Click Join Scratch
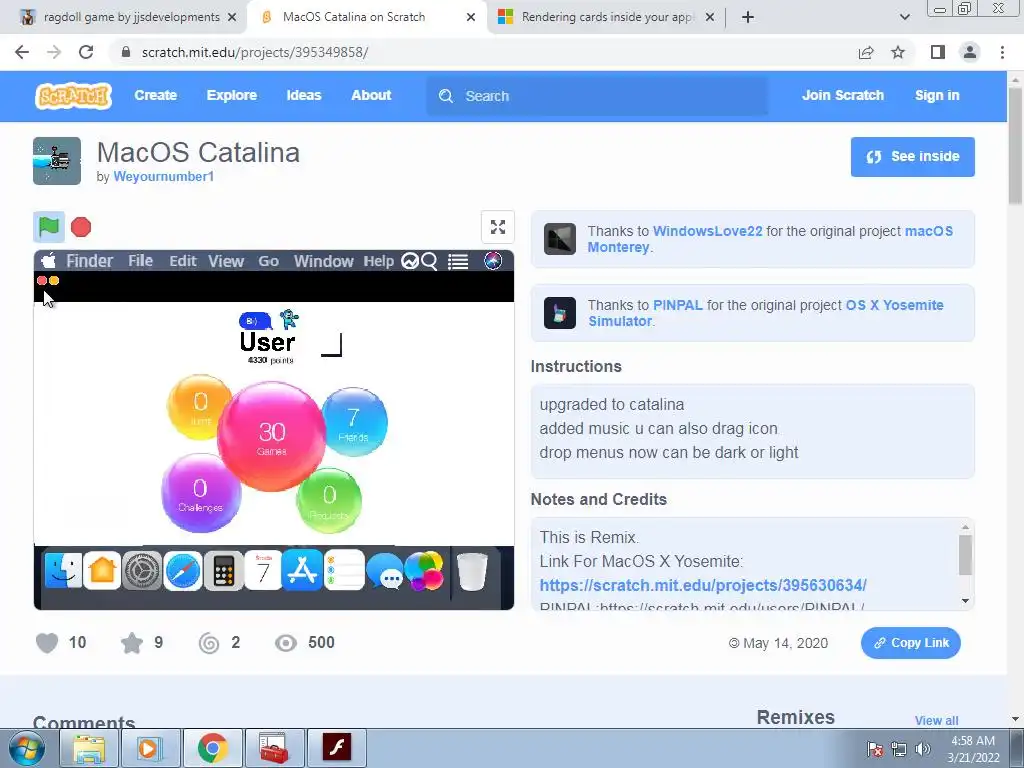This screenshot has width=1024, height=768. point(842,95)
